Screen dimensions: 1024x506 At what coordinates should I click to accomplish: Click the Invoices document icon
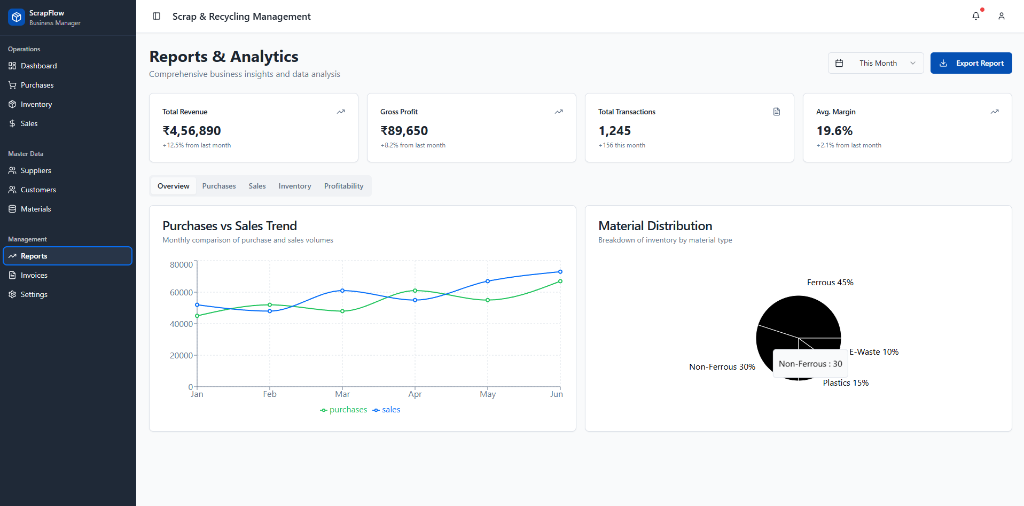coord(12,276)
